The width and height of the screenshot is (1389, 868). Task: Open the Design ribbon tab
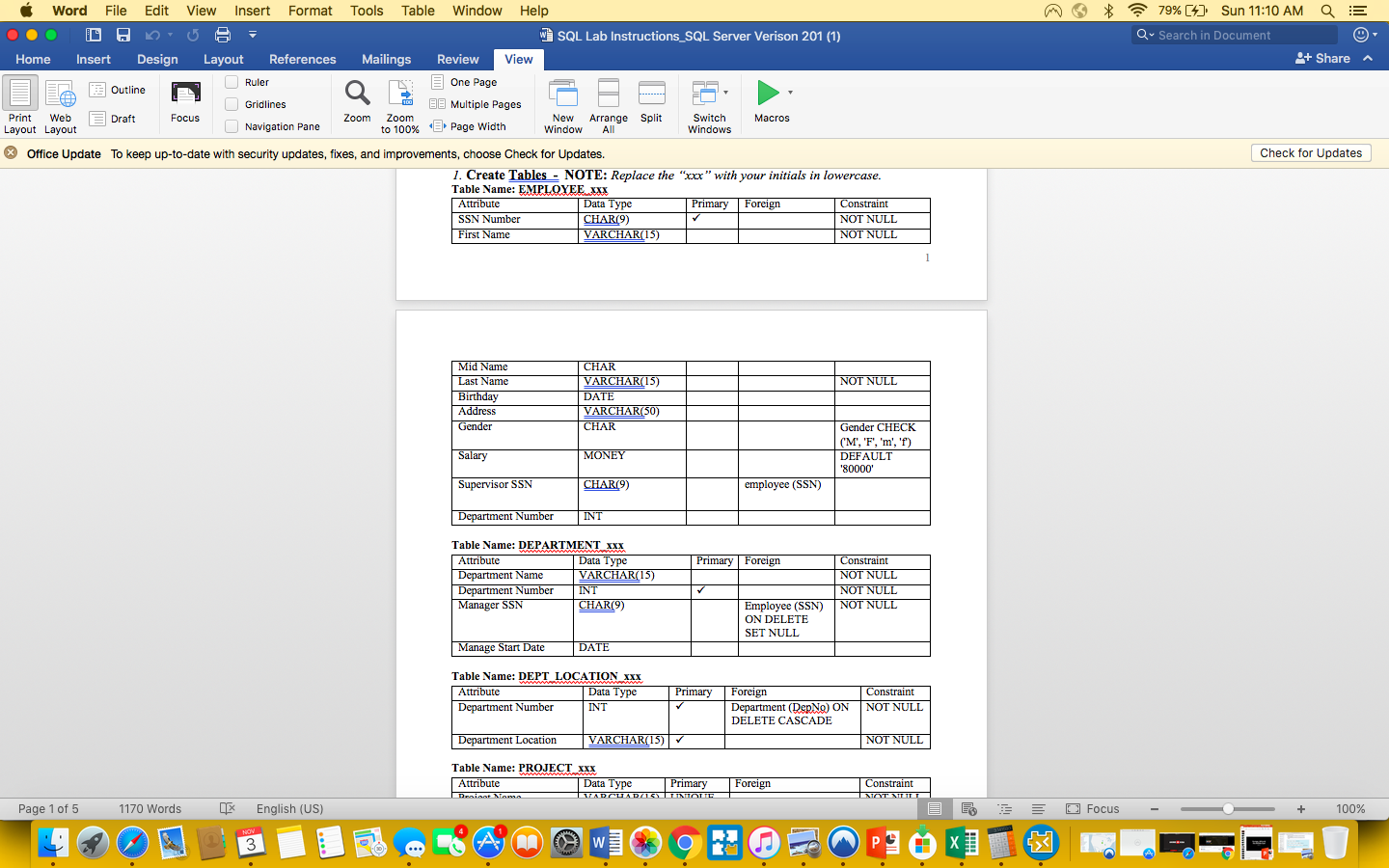click(x=157, y=59)
